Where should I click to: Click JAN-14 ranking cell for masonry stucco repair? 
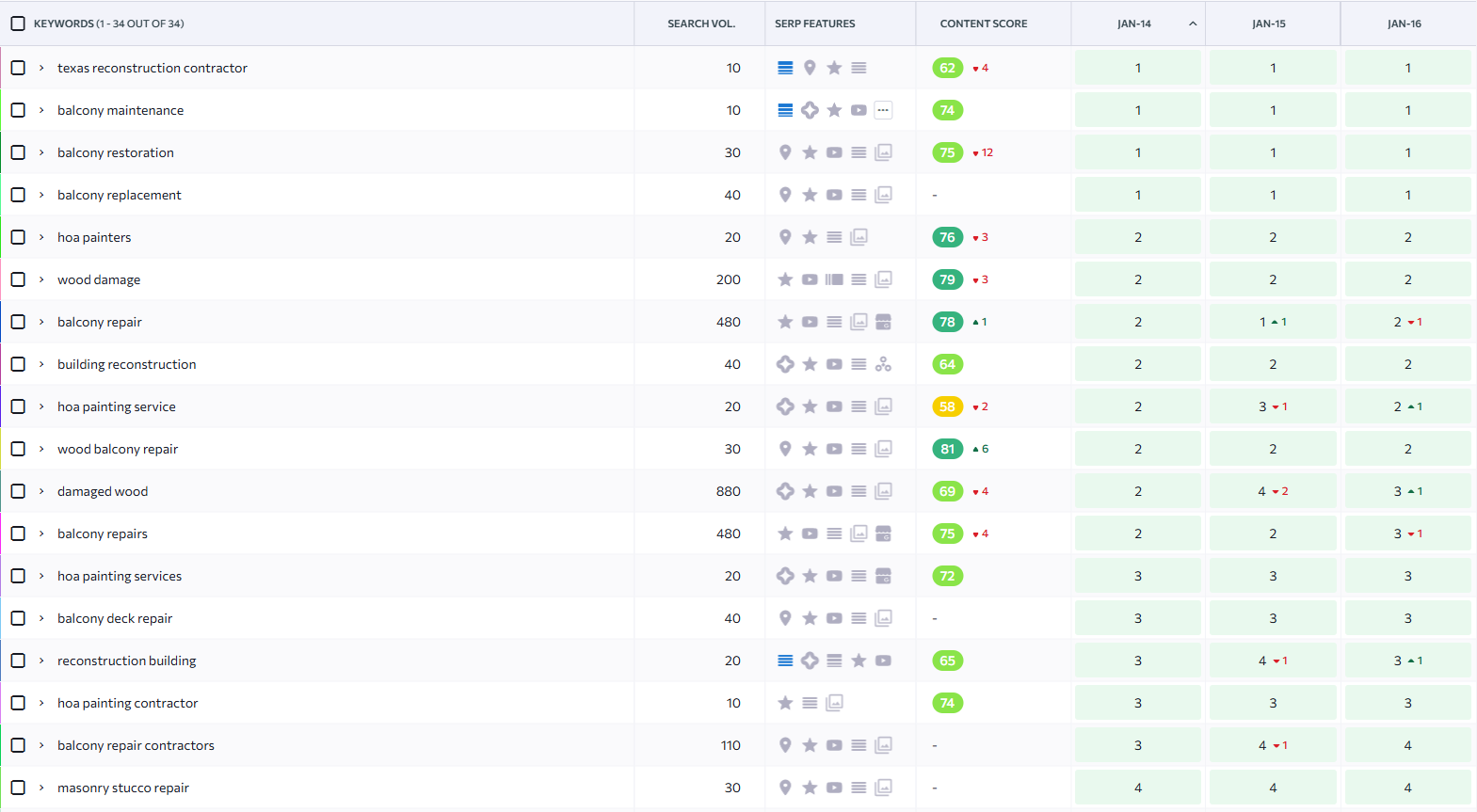click(1138, 788)
